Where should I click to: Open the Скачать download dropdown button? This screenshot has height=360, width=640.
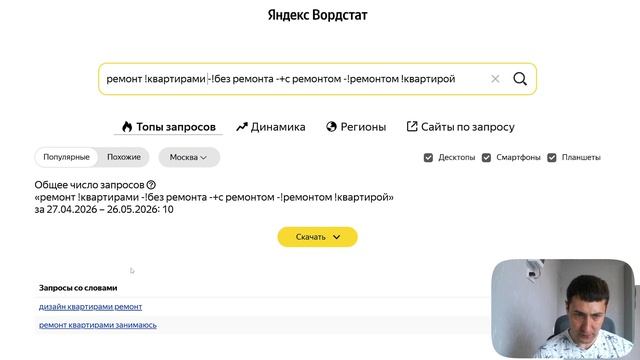coord(318,237)
